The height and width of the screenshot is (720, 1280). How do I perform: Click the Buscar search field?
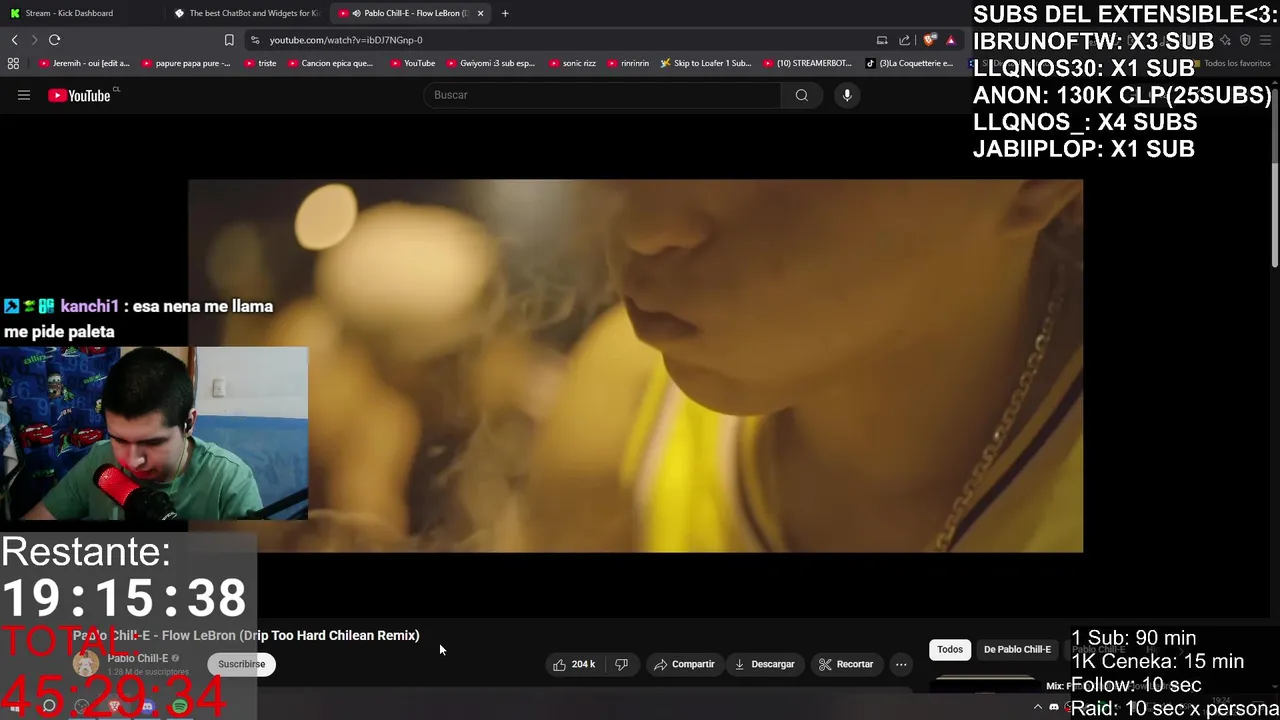coord(603,95)
